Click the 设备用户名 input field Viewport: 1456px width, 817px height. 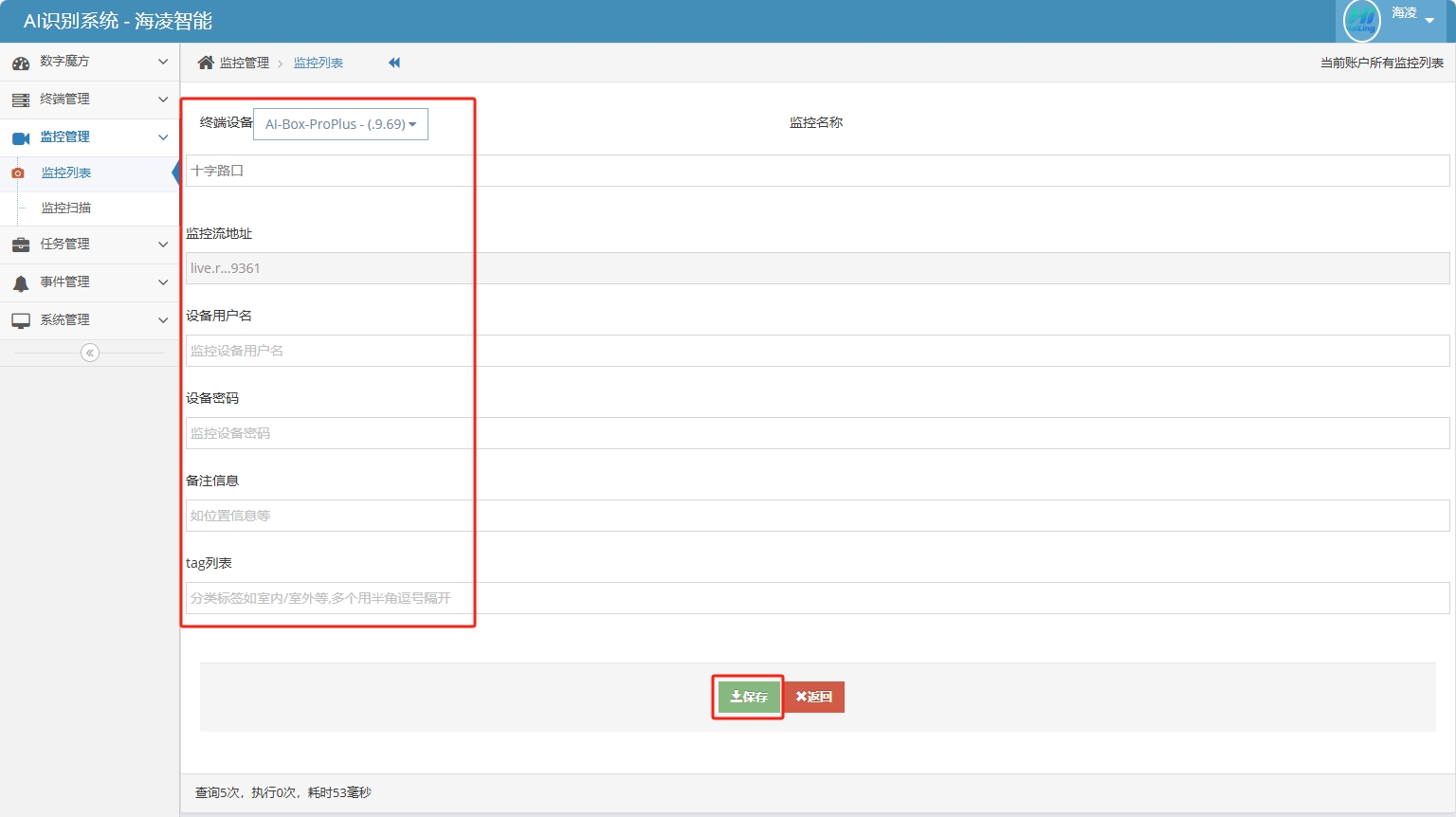[x=817, y=351]
